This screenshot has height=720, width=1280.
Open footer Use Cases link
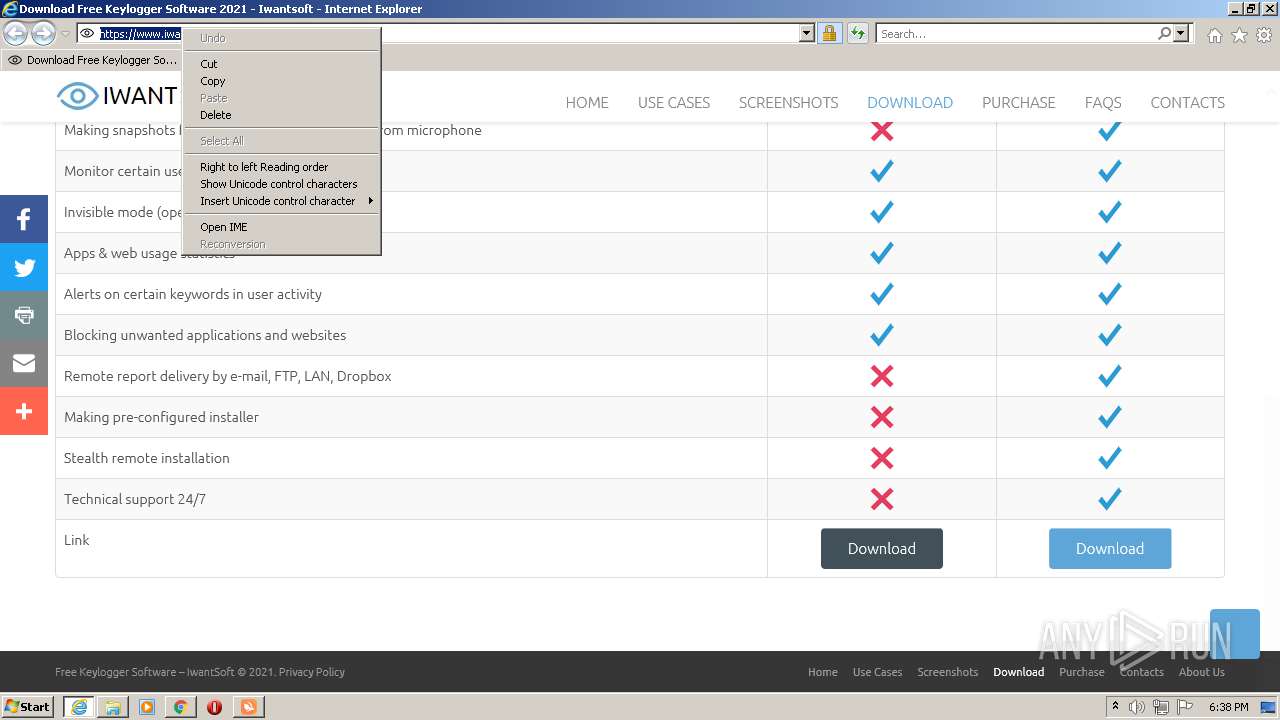(x=878, y=672)
